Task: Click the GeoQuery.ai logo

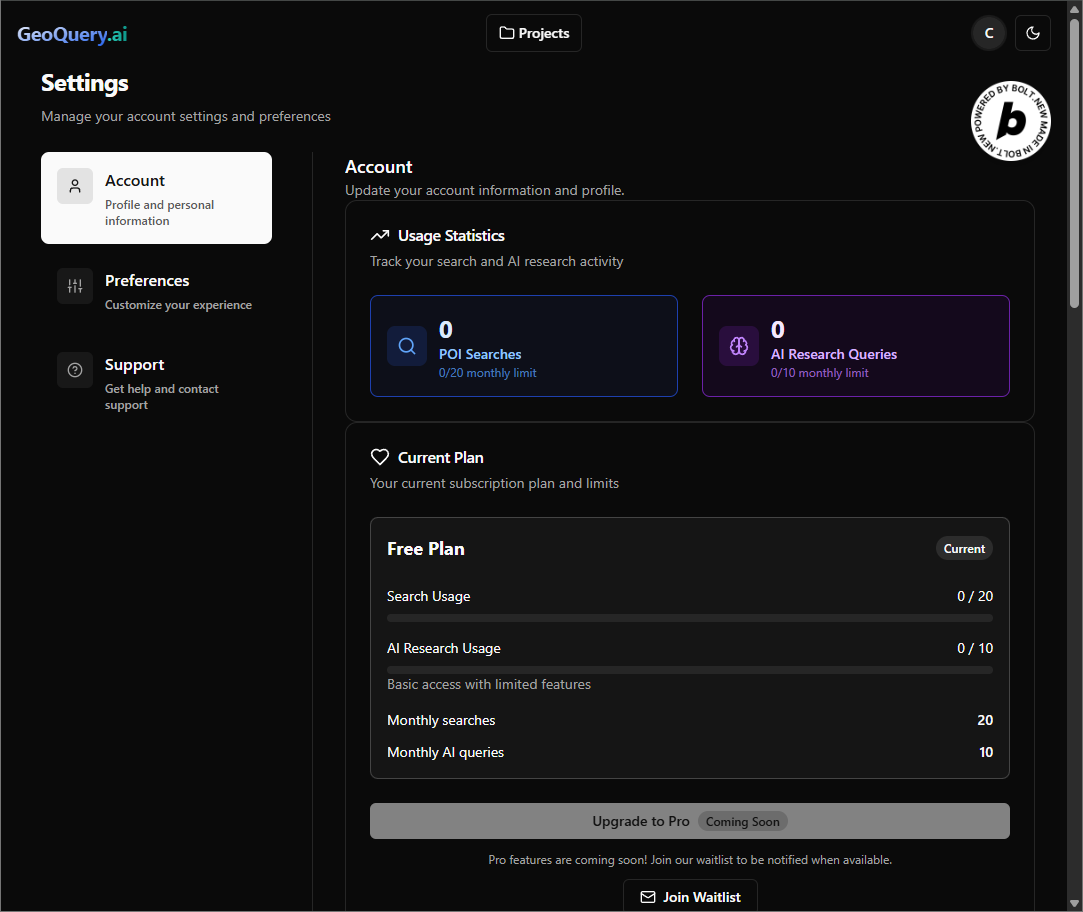Action: point(73,34)
